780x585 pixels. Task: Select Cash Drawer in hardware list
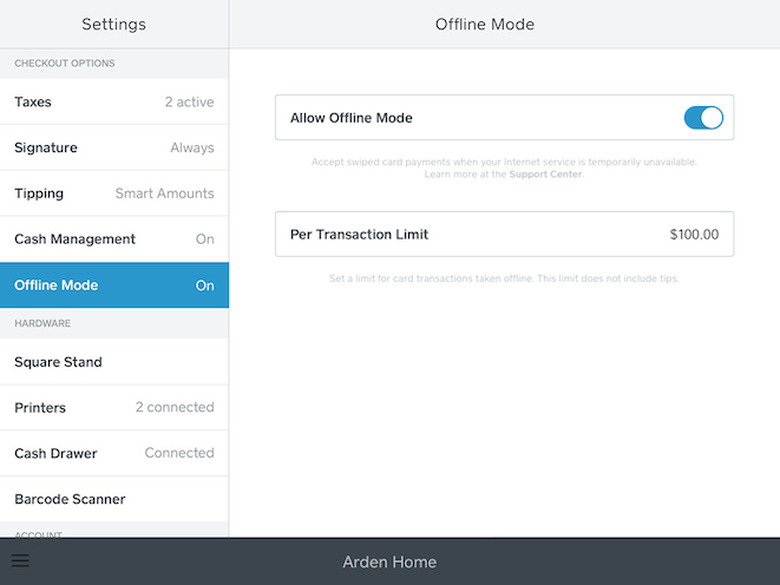[114, 453]
